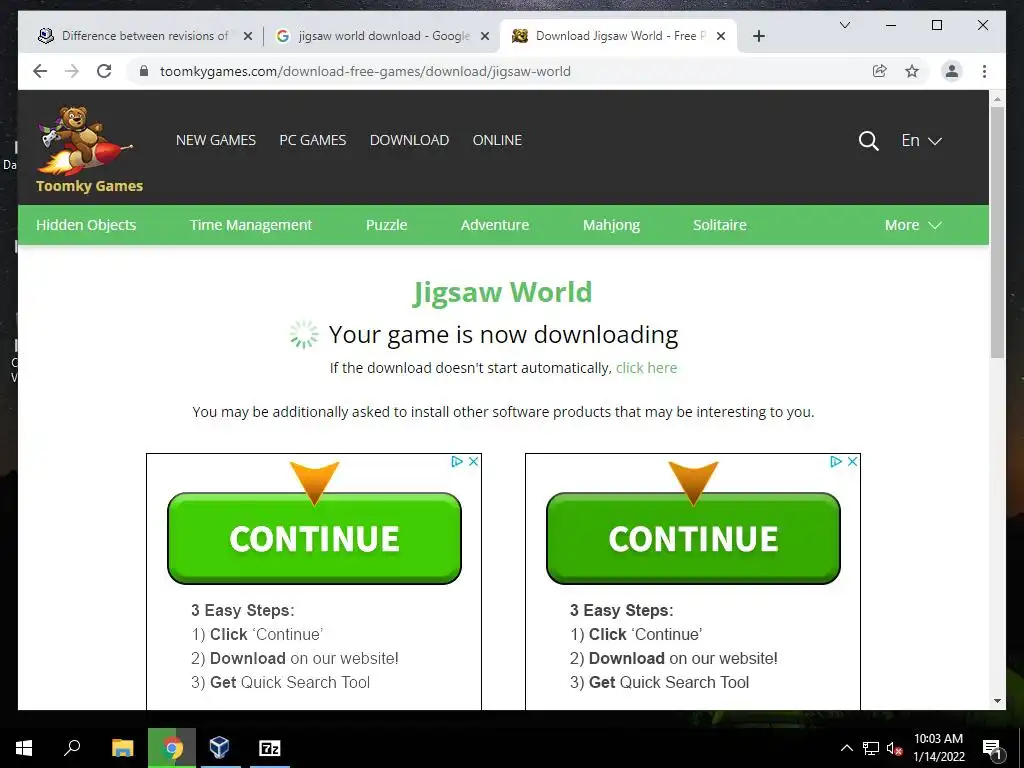The height and width of the screenshot is (768, 1024).
Task: Close the right ad with its X icon
Action: [x=852, y=461]
